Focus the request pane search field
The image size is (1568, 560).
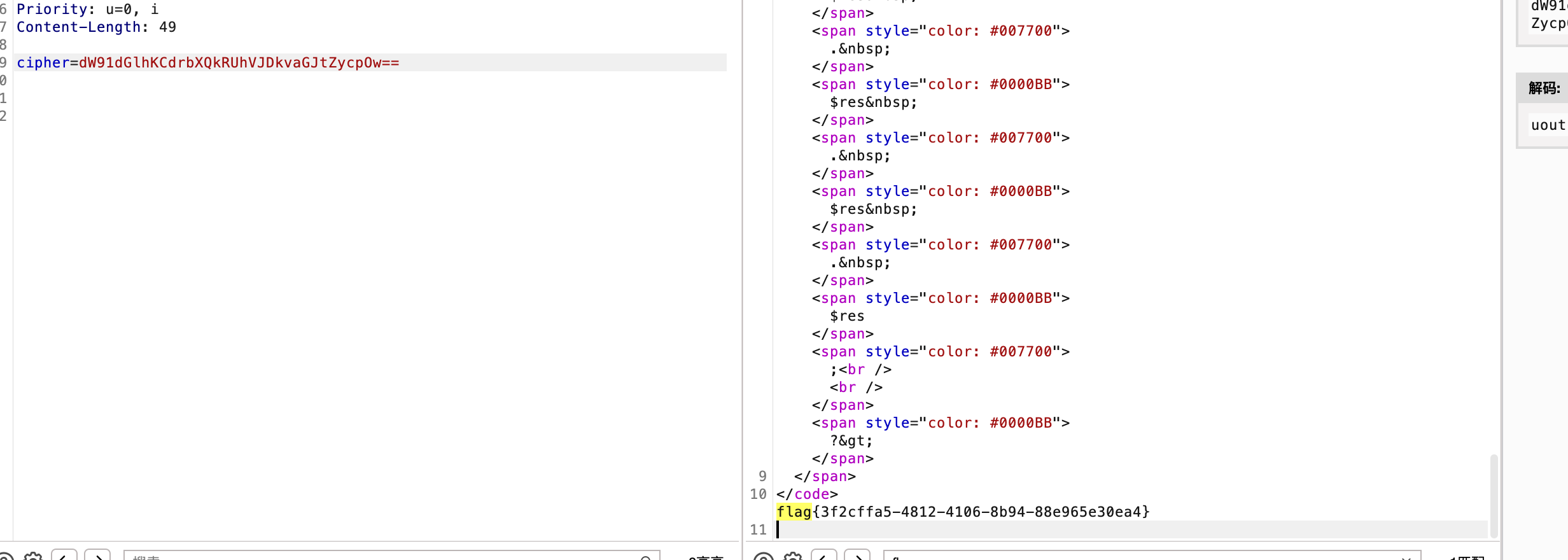[x=391, y=556]
